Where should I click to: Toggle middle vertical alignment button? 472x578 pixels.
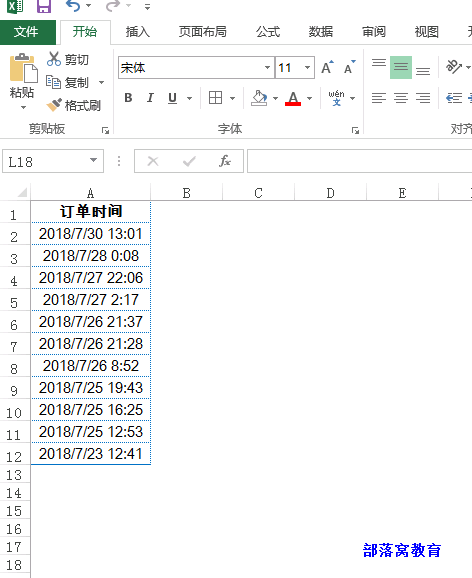(x=401, y=67)
